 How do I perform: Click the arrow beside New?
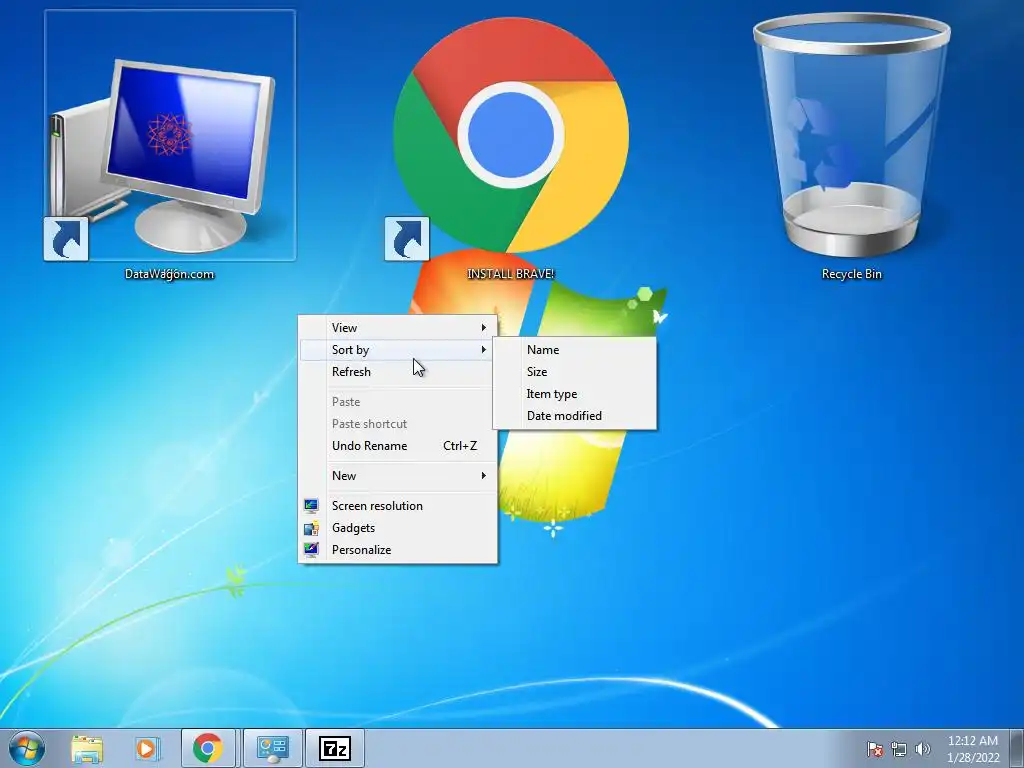[x=484, y=475]
